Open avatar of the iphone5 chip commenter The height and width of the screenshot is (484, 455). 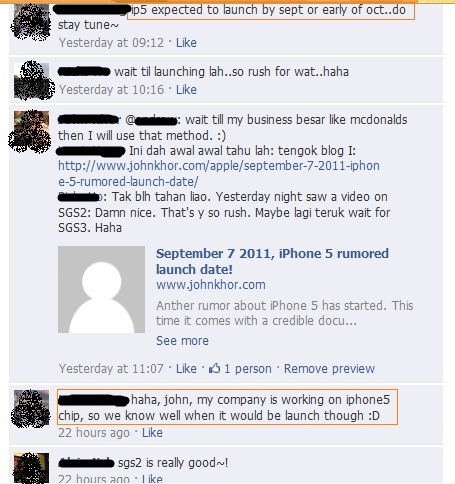(32, 408)
